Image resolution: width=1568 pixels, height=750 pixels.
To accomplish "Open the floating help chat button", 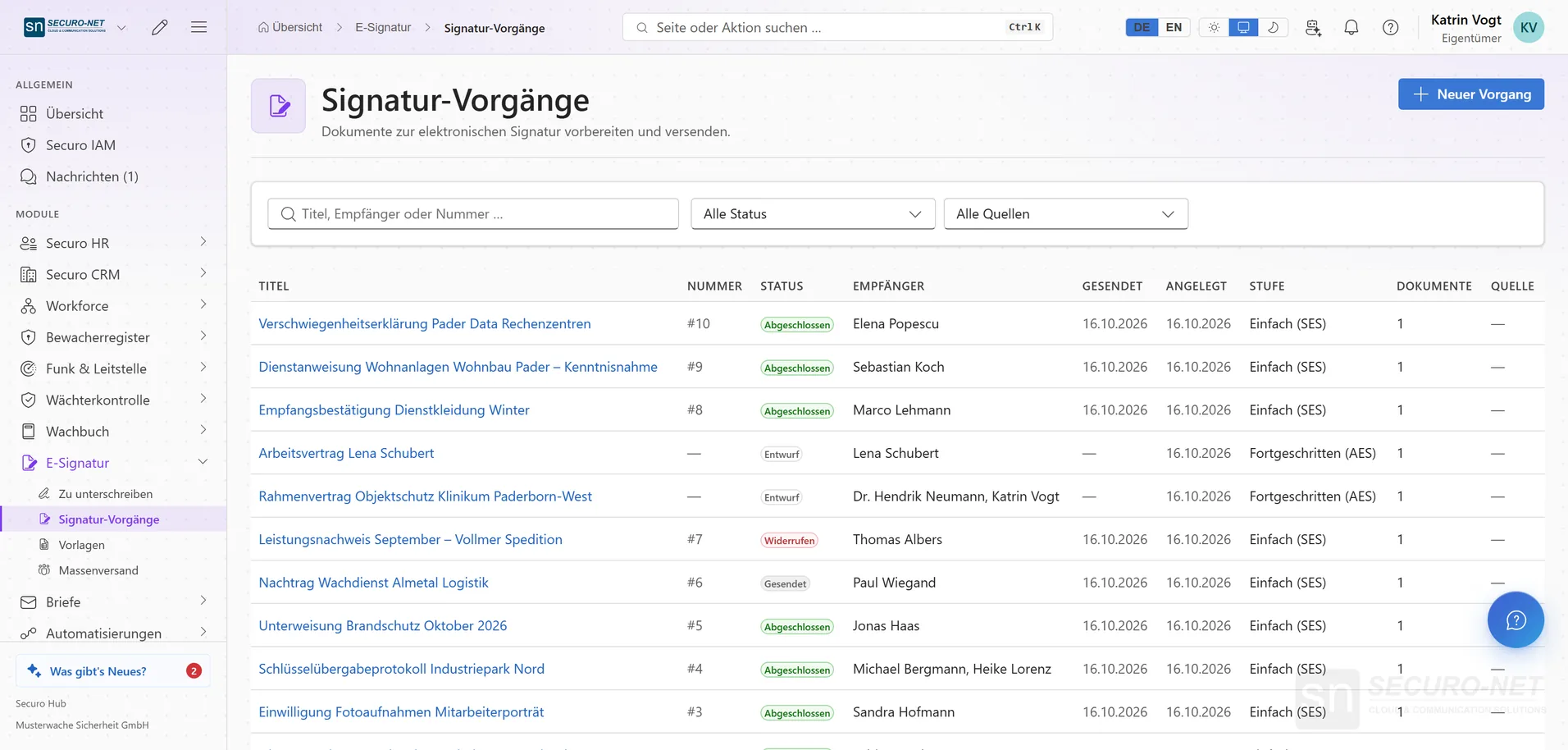I will [1516, 620].
